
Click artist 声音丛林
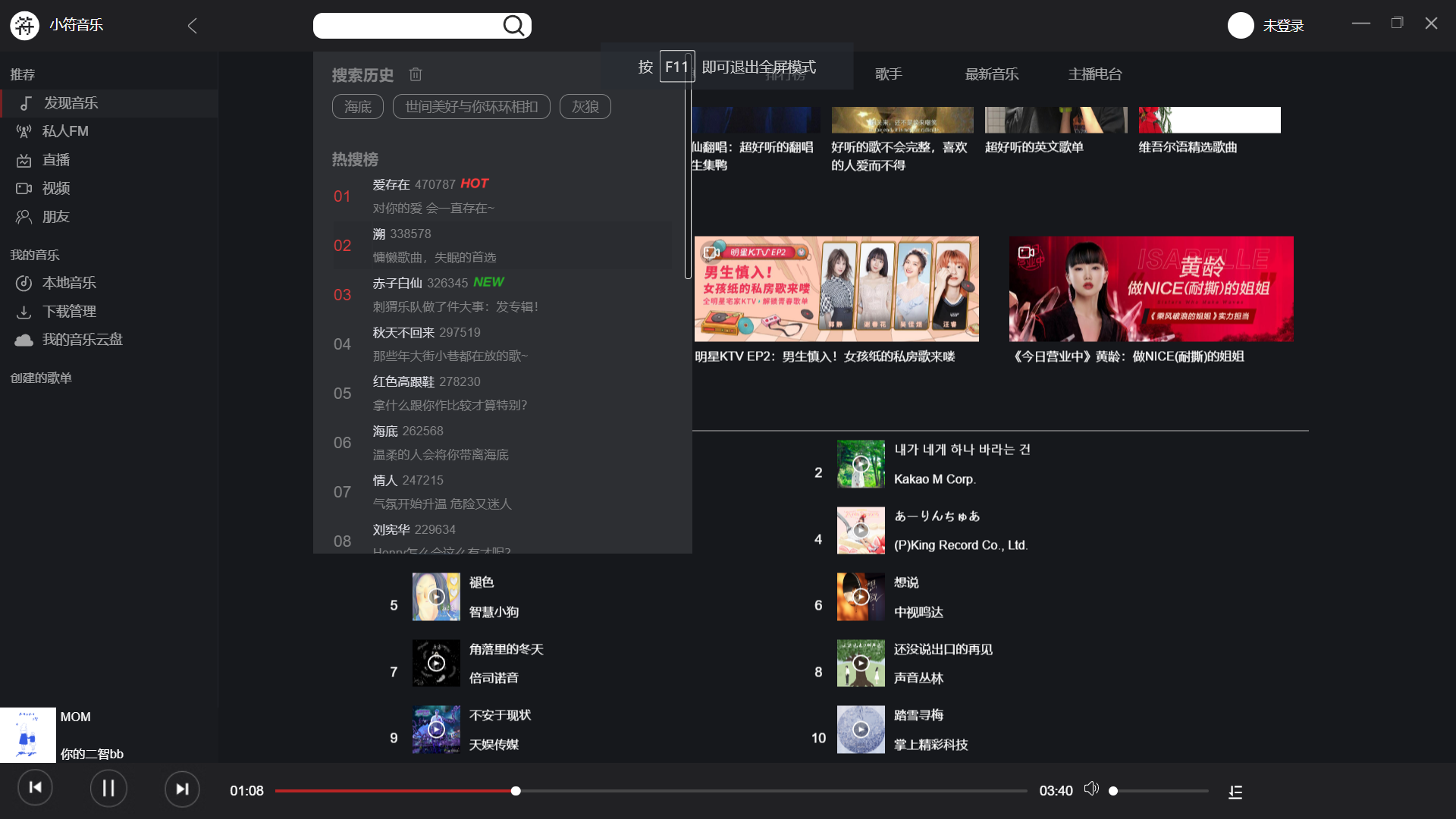(x=918, y=678)
